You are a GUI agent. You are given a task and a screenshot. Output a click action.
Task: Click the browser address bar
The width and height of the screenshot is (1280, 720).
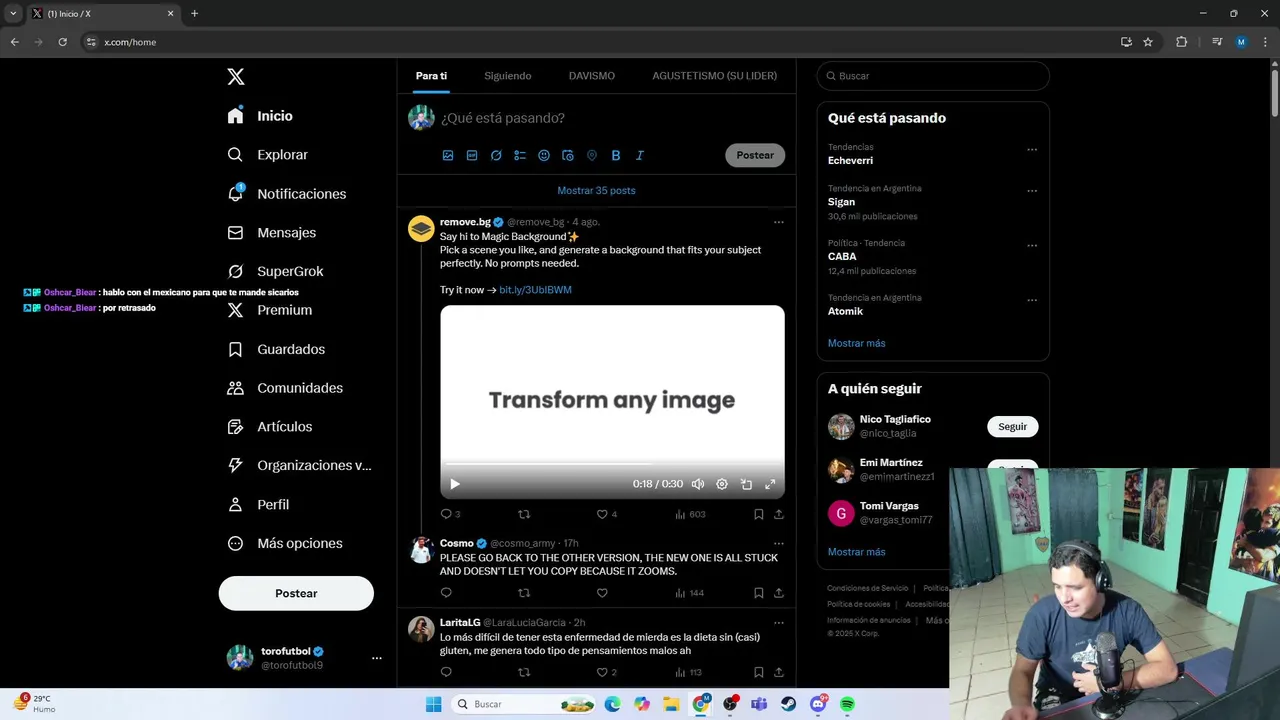(x=600, y=42)
